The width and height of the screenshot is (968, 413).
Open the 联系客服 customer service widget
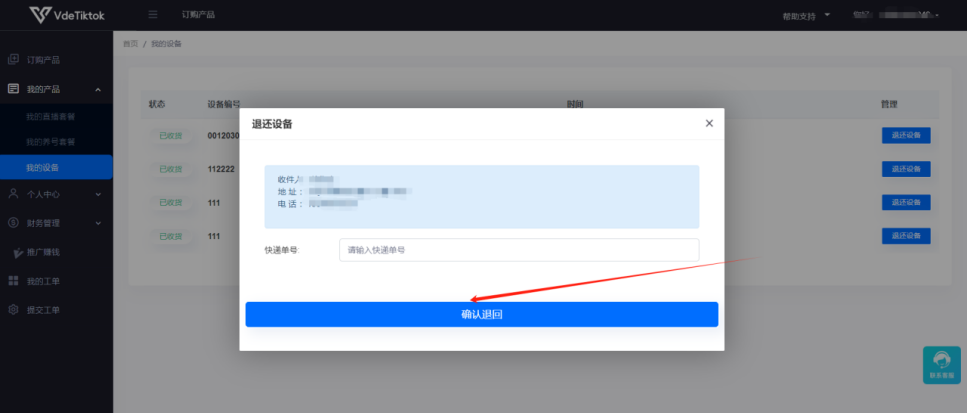[941, 365]
